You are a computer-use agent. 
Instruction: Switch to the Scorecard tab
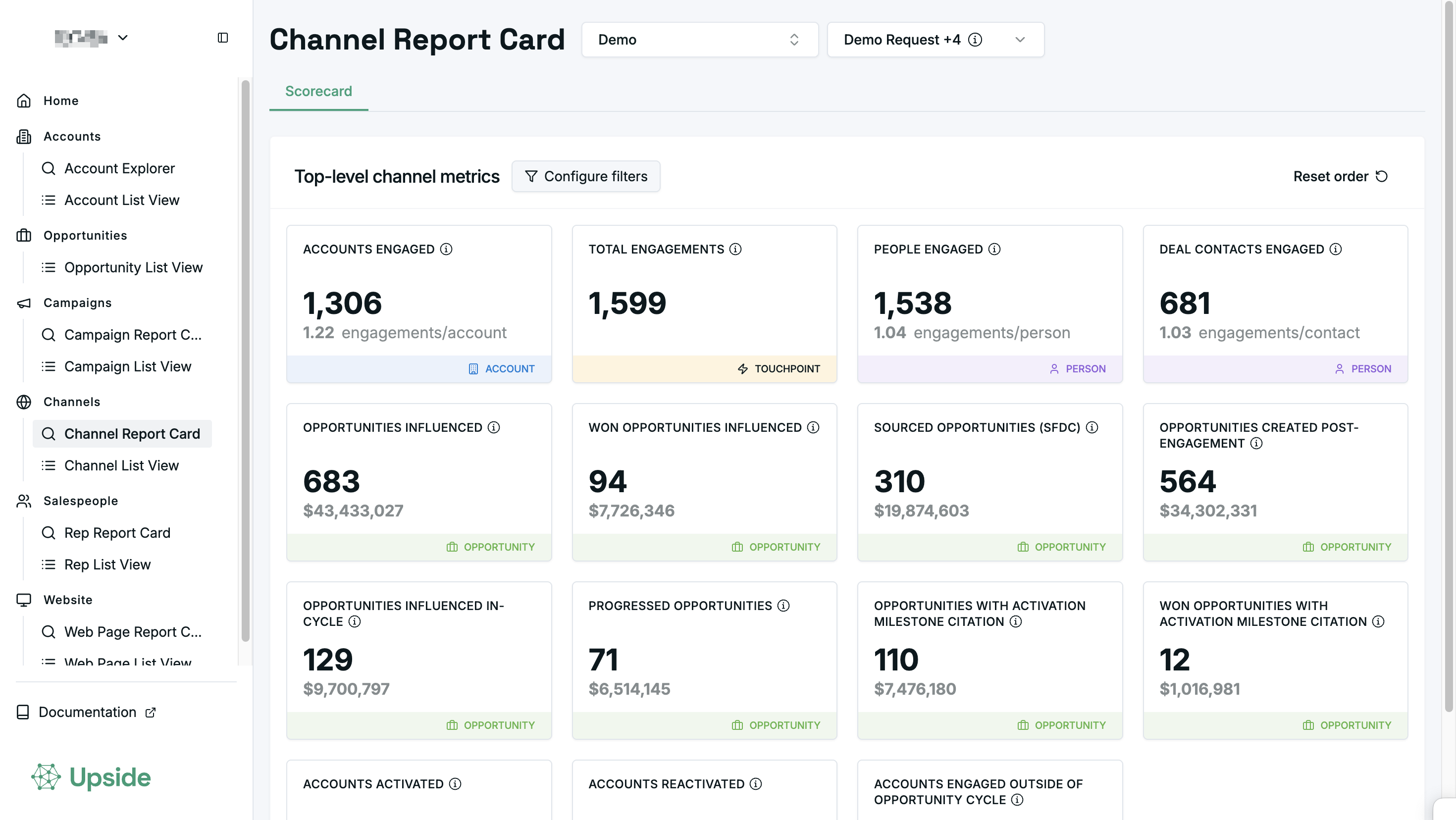(x=318, y=92)
